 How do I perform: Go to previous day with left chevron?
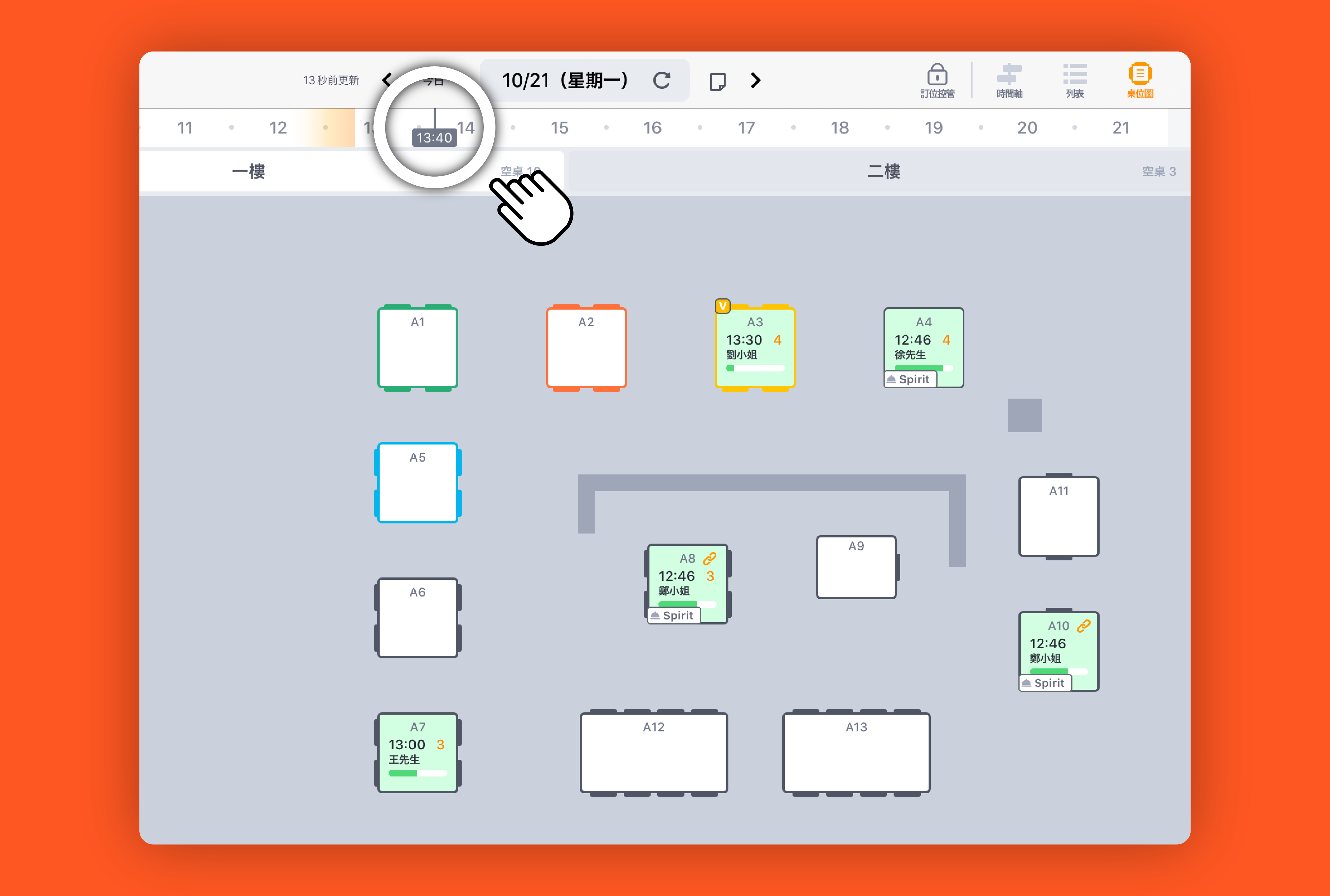coord(387,80)
